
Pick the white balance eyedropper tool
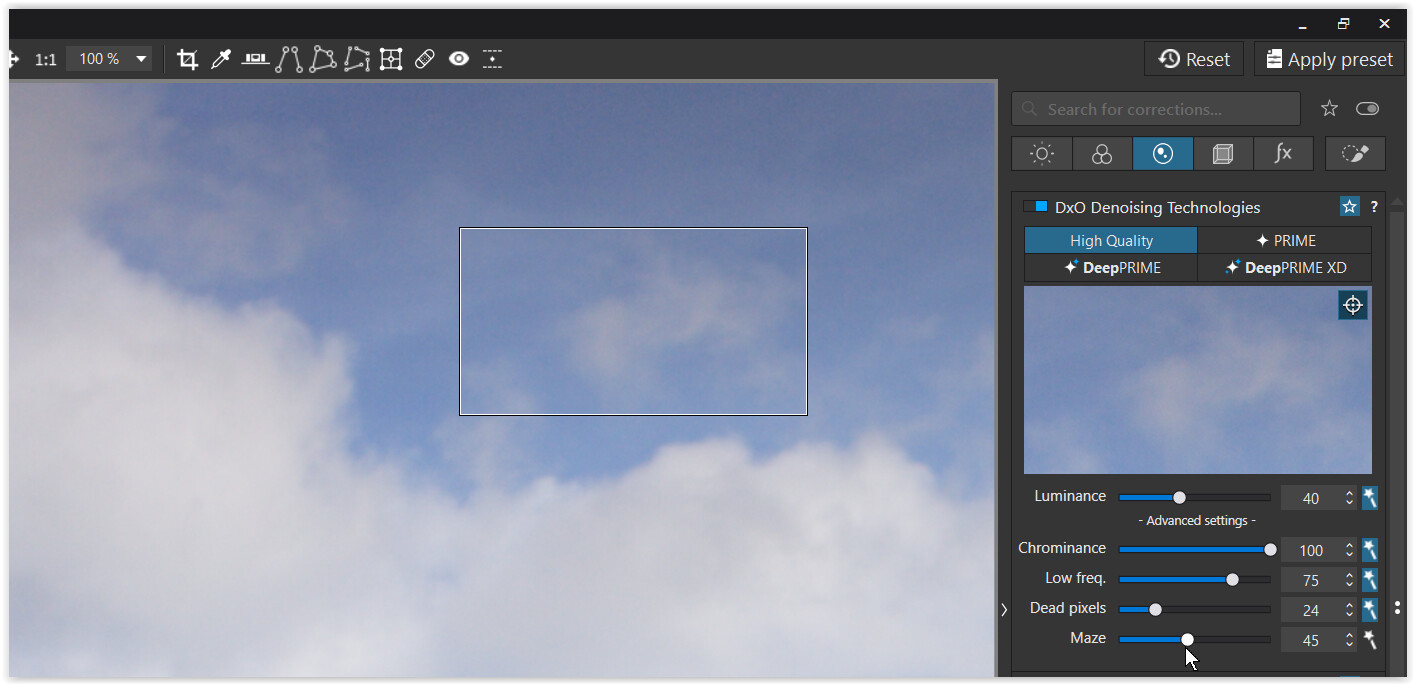(x=221, y=59)
